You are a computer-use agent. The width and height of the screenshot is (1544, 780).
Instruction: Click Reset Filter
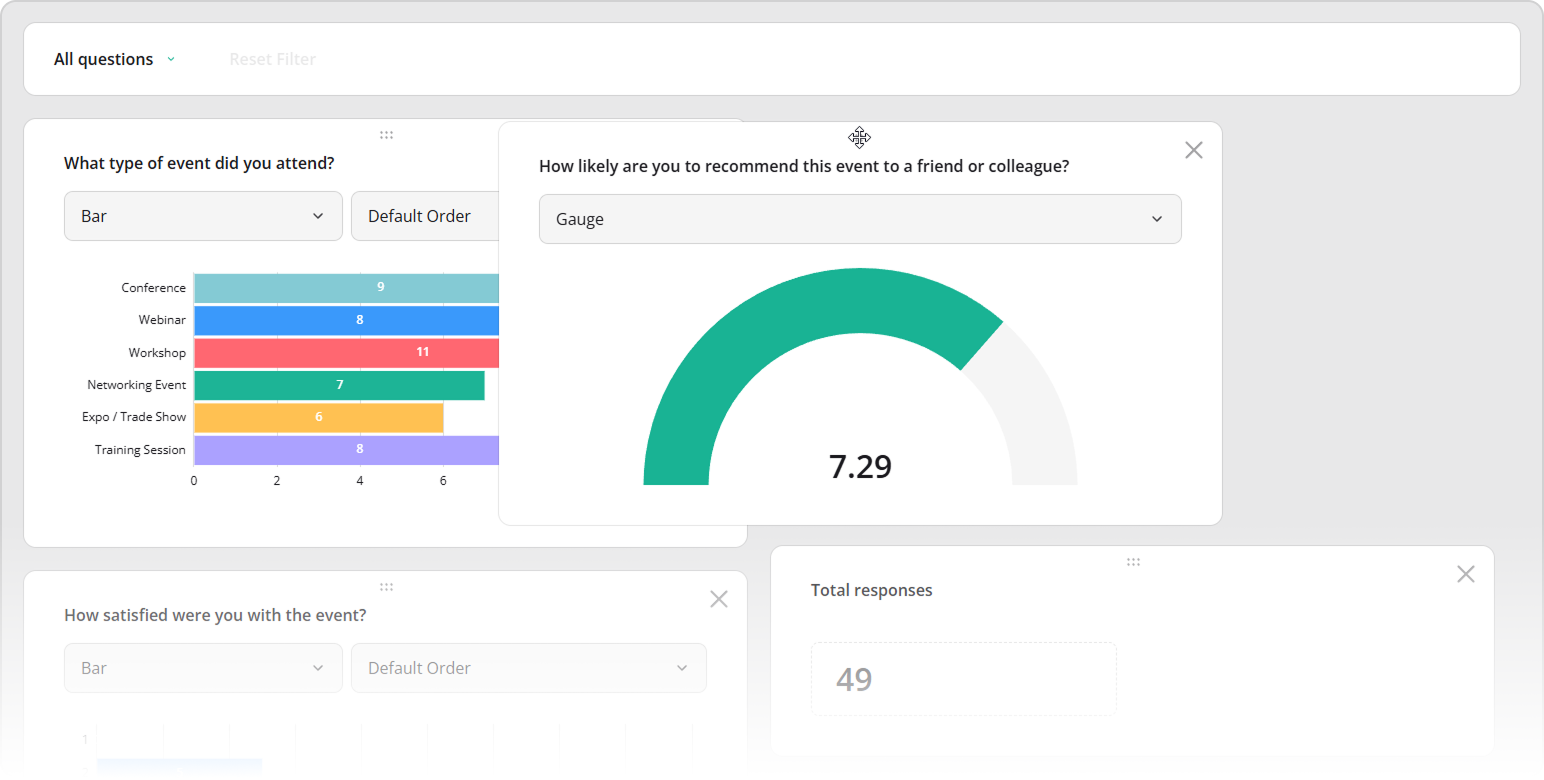272,58
